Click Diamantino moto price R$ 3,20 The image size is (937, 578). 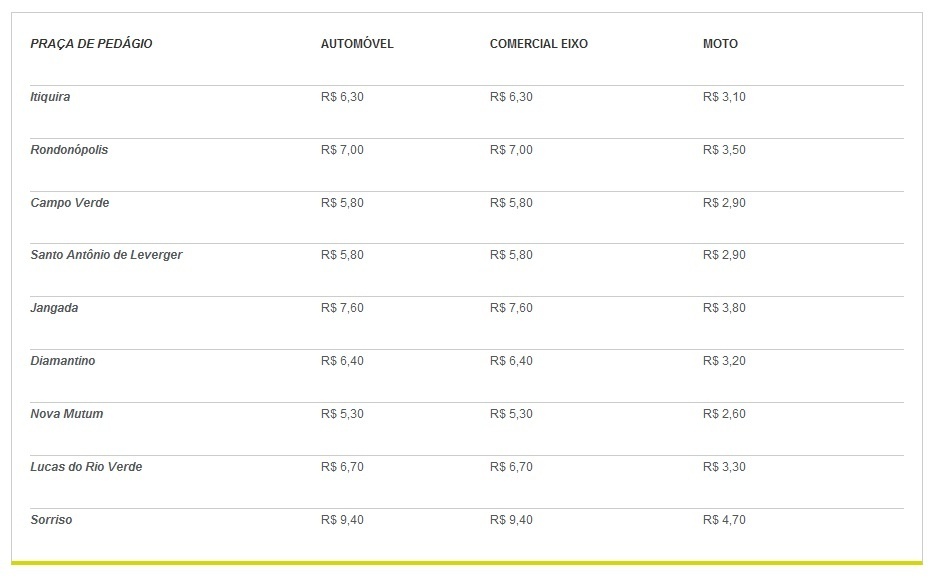(x=724, y=361)
